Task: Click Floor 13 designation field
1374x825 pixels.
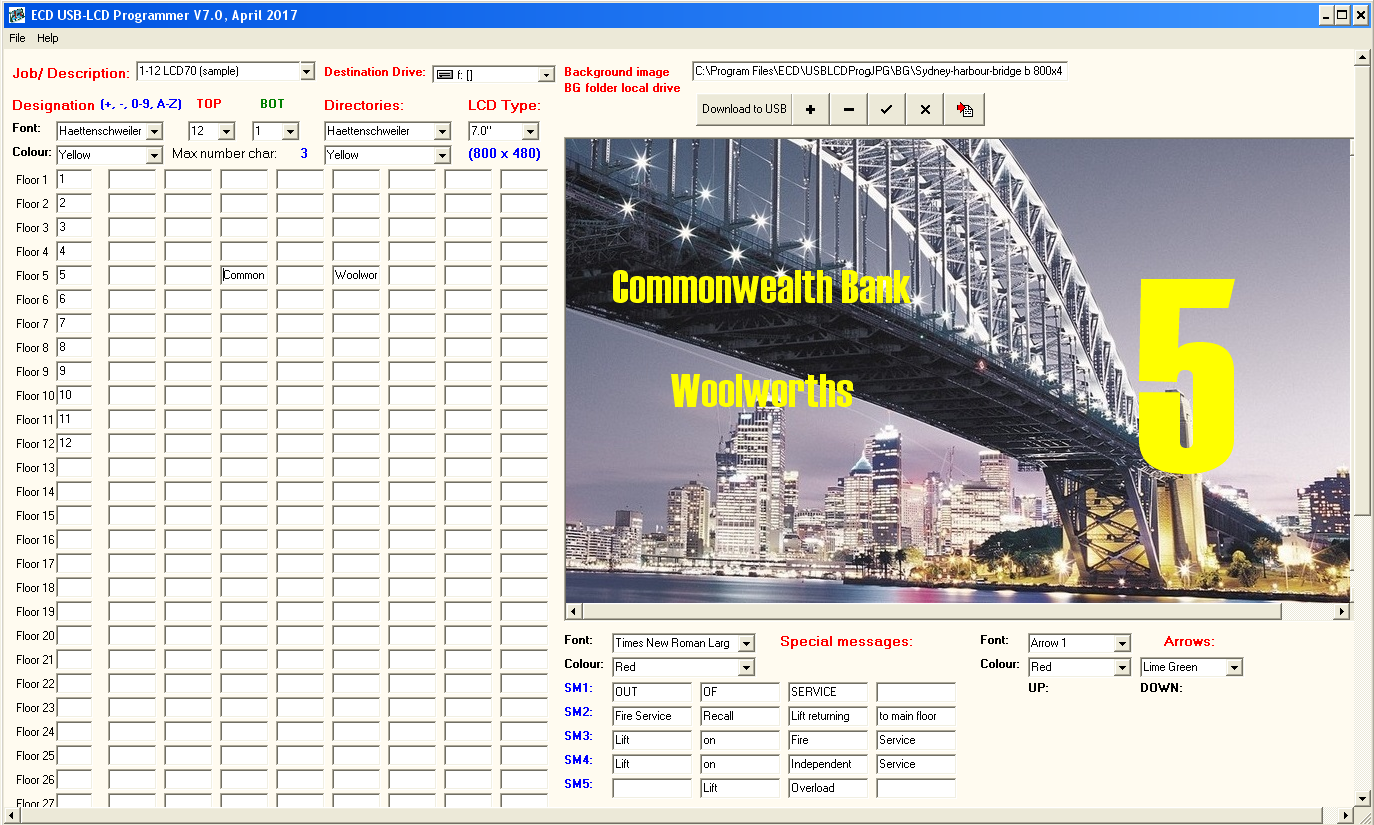Action: tap(74, 468)
